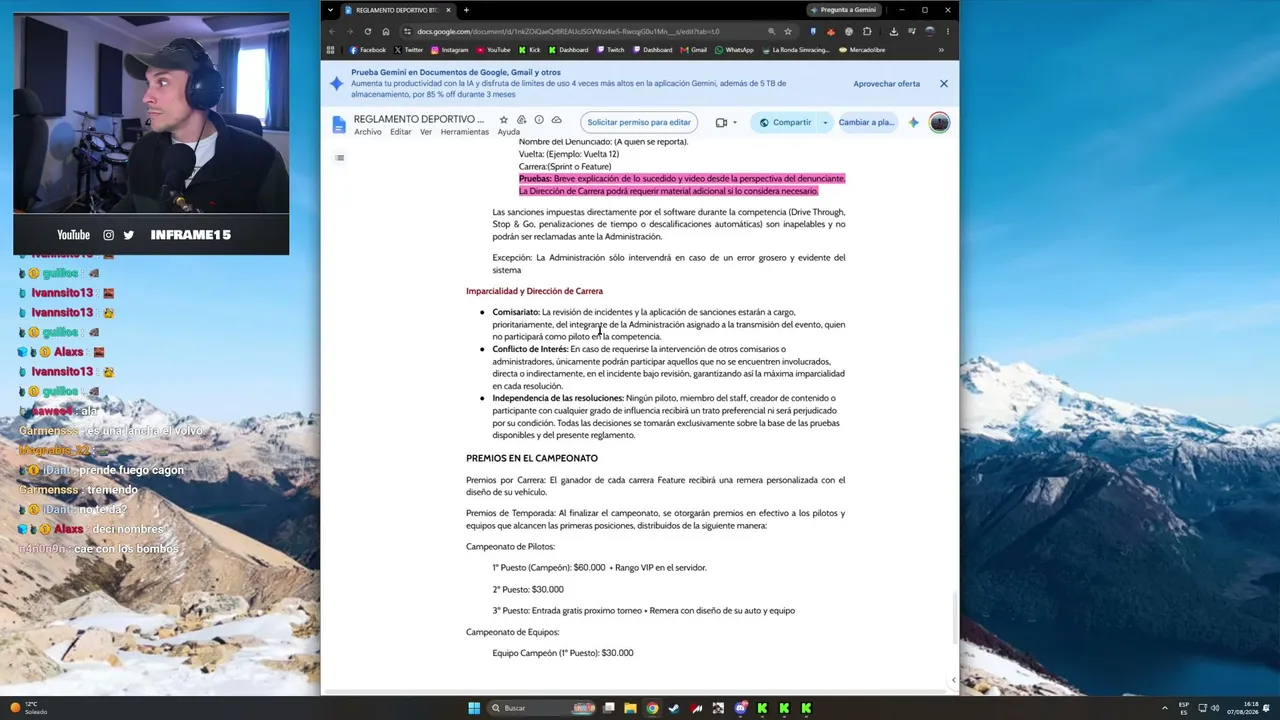Expand the Compartir dropdown arrow
The height and width of the screenshot is (720, 1280).
[x=825, y=123]
